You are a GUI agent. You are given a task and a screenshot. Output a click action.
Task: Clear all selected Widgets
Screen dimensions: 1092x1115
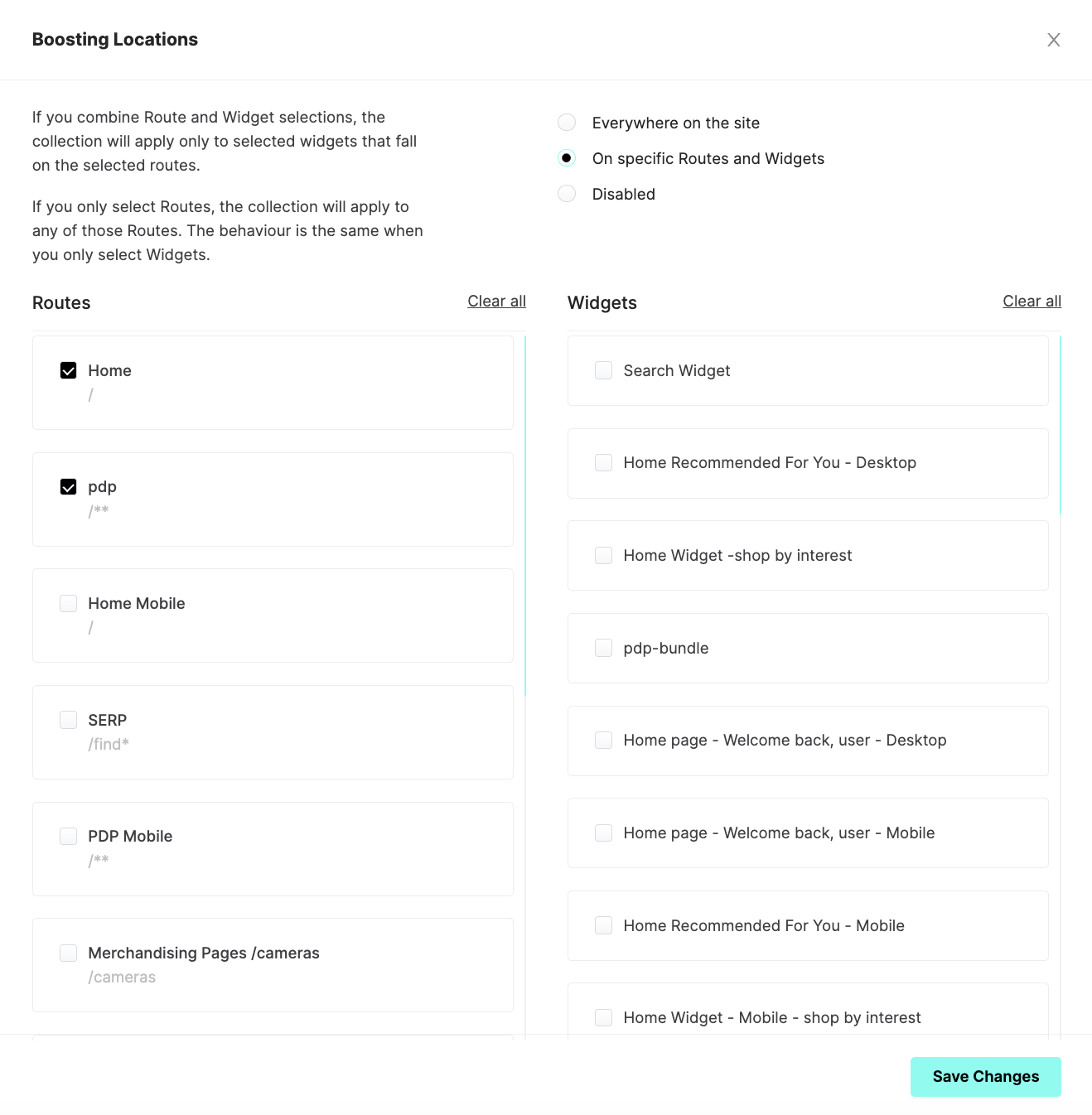pyautogui.click(x=1032, y=302)
